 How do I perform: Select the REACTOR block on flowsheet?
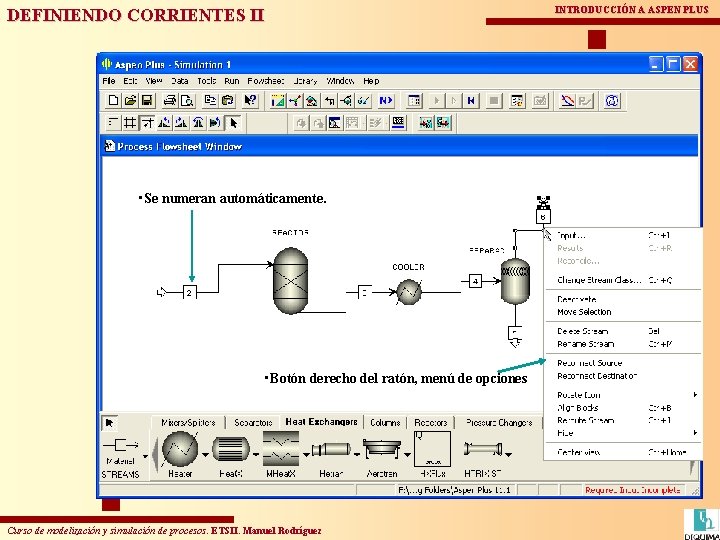pos(290,281)
